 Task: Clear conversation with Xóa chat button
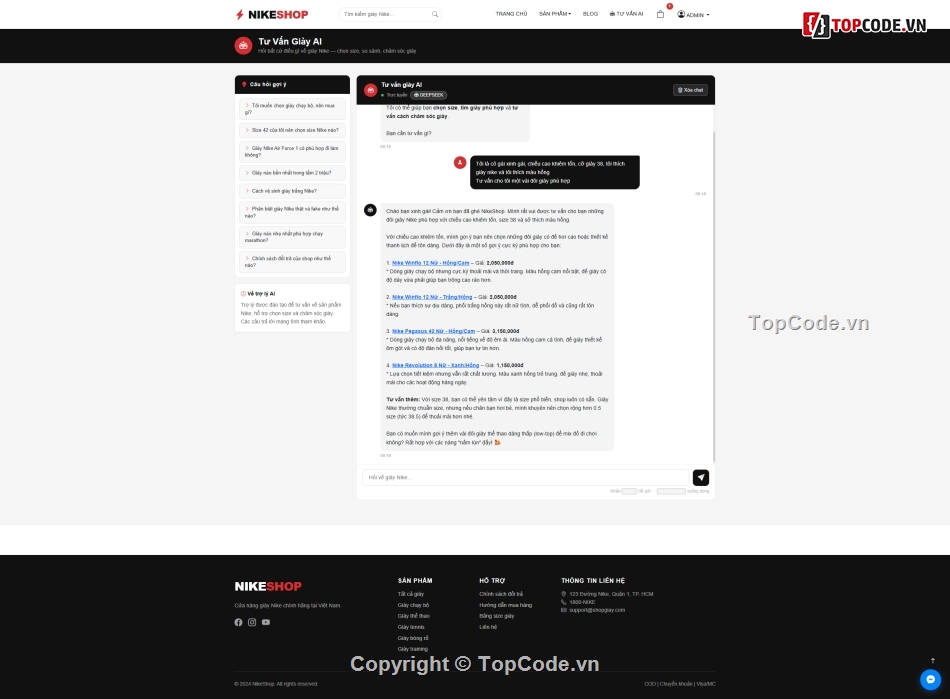pos(690,90)
